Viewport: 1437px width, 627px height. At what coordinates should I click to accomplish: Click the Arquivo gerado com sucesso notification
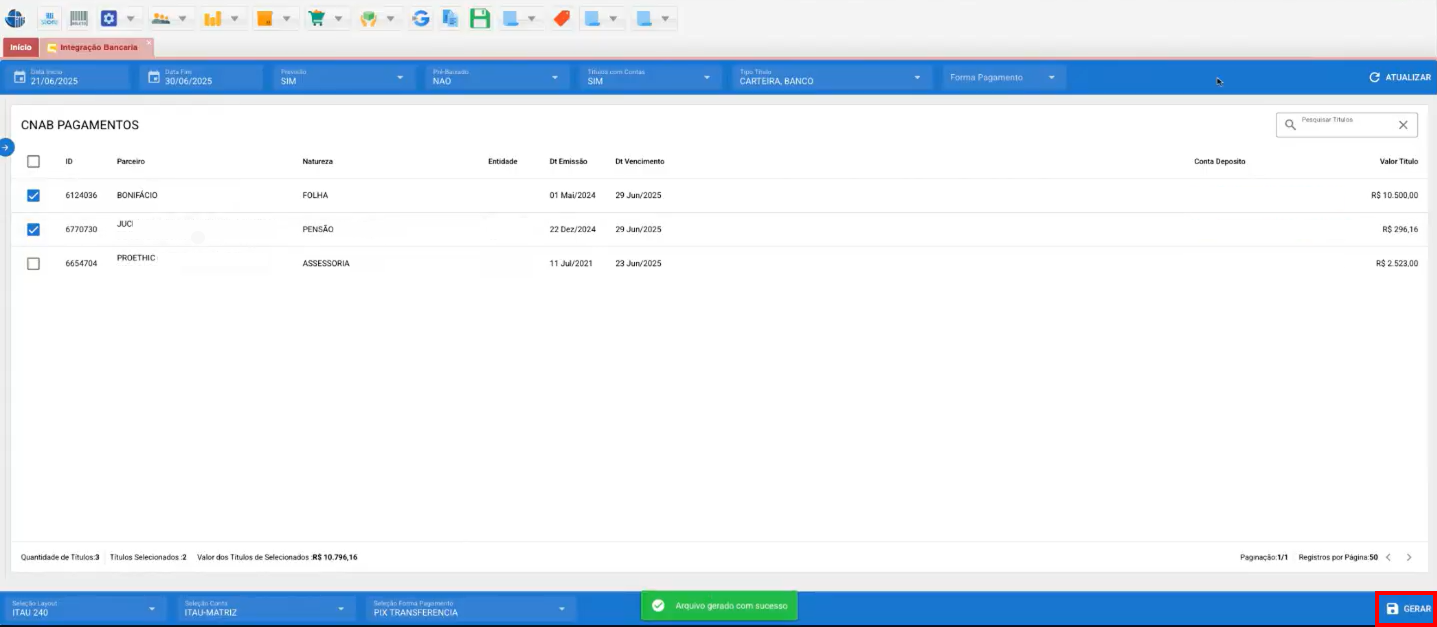719,605
